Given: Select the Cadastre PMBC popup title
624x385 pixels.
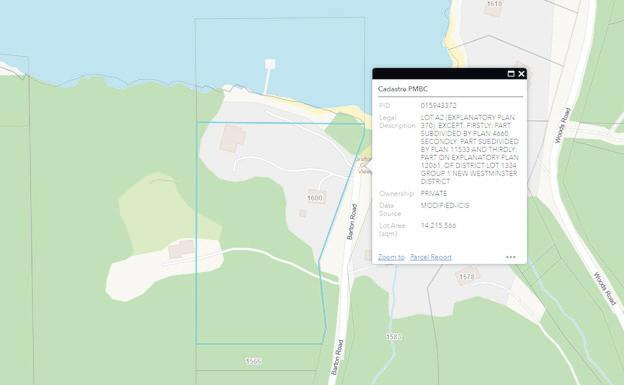Looking at the screenshot, I should [x=403, y=89].
